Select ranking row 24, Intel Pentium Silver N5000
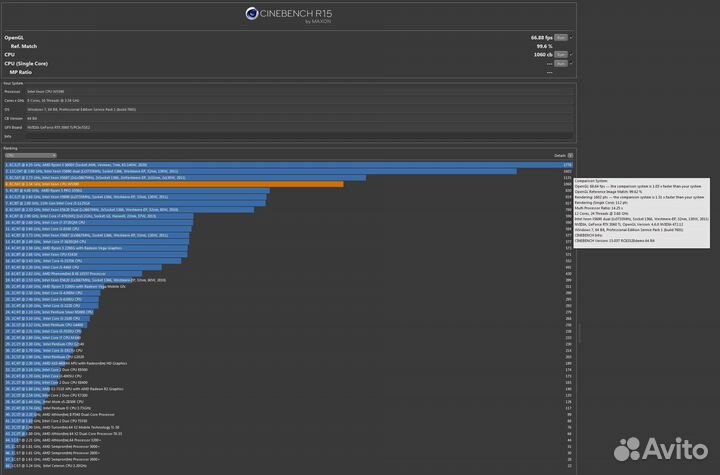The width and height of the screenshot is (720, 475). point(288,312)
